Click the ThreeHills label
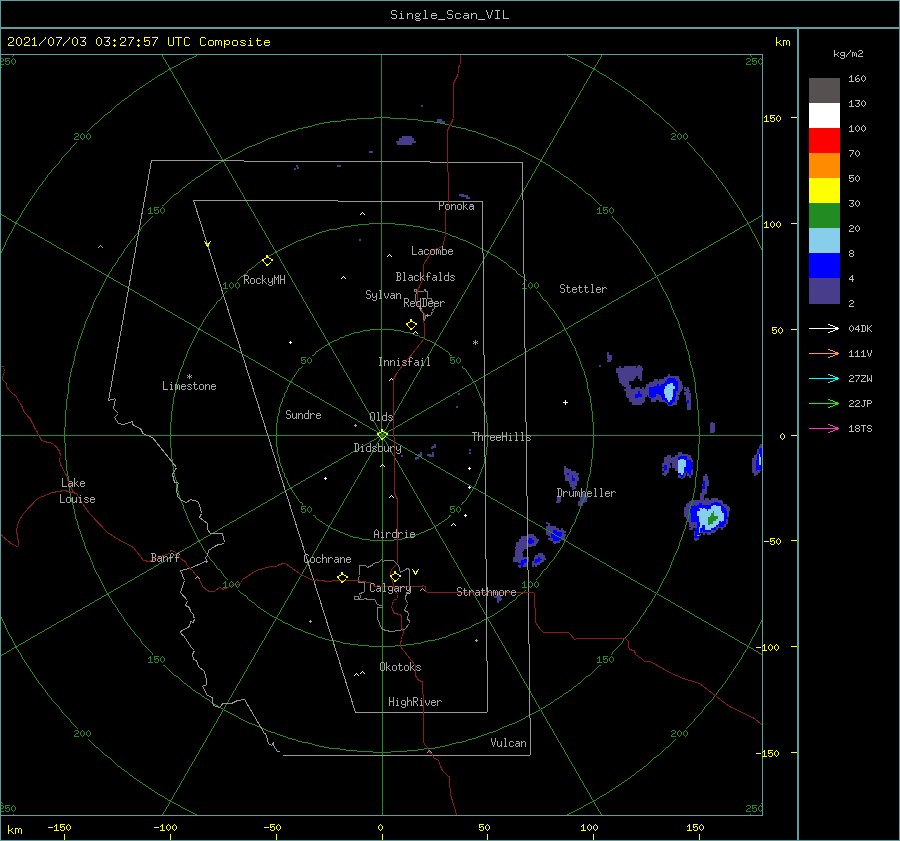Viewport: 900px width, 841px height. point(501,437)
